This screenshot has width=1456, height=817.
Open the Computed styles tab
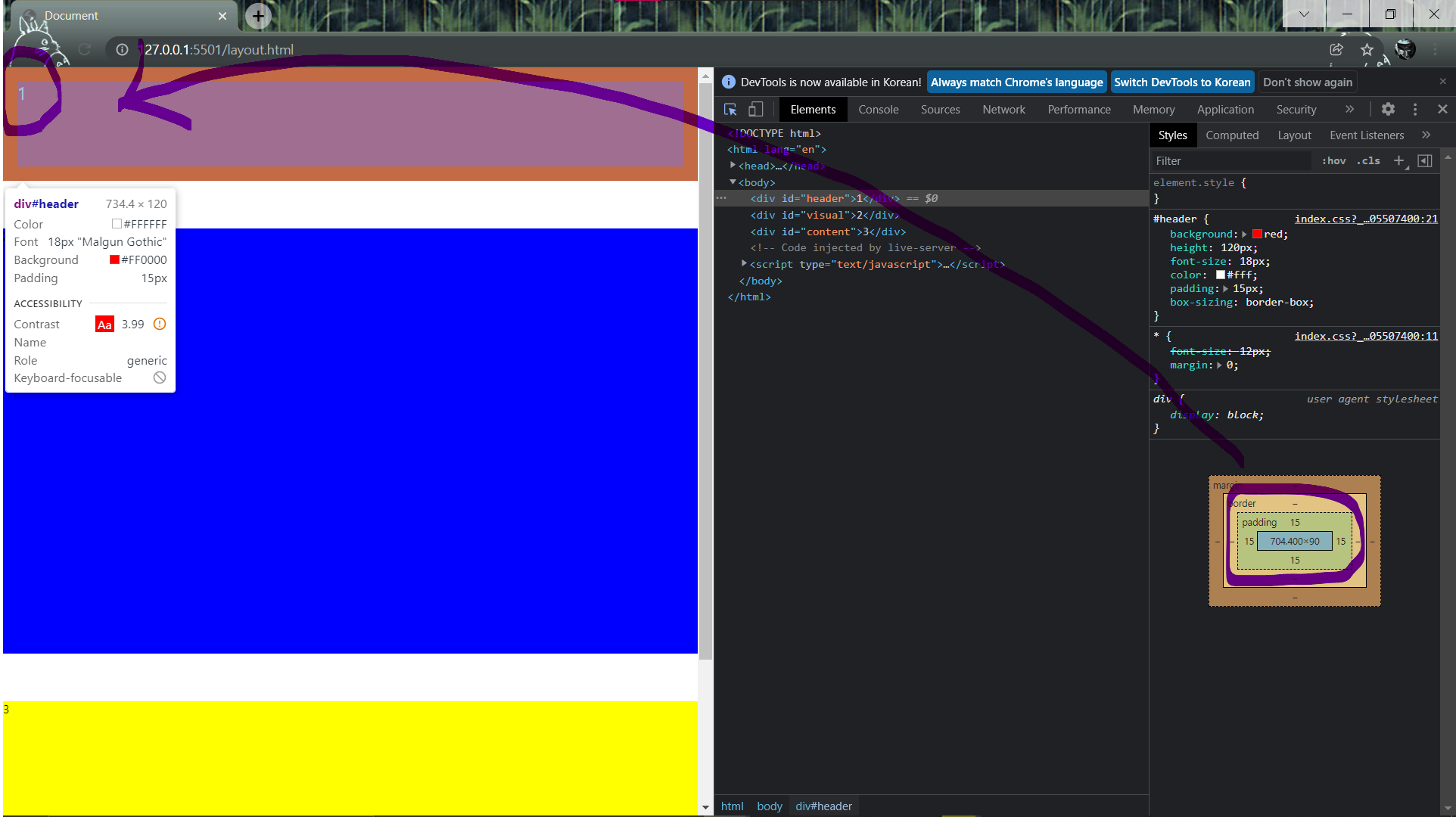pyautogui.click(x=1231, y=135)
